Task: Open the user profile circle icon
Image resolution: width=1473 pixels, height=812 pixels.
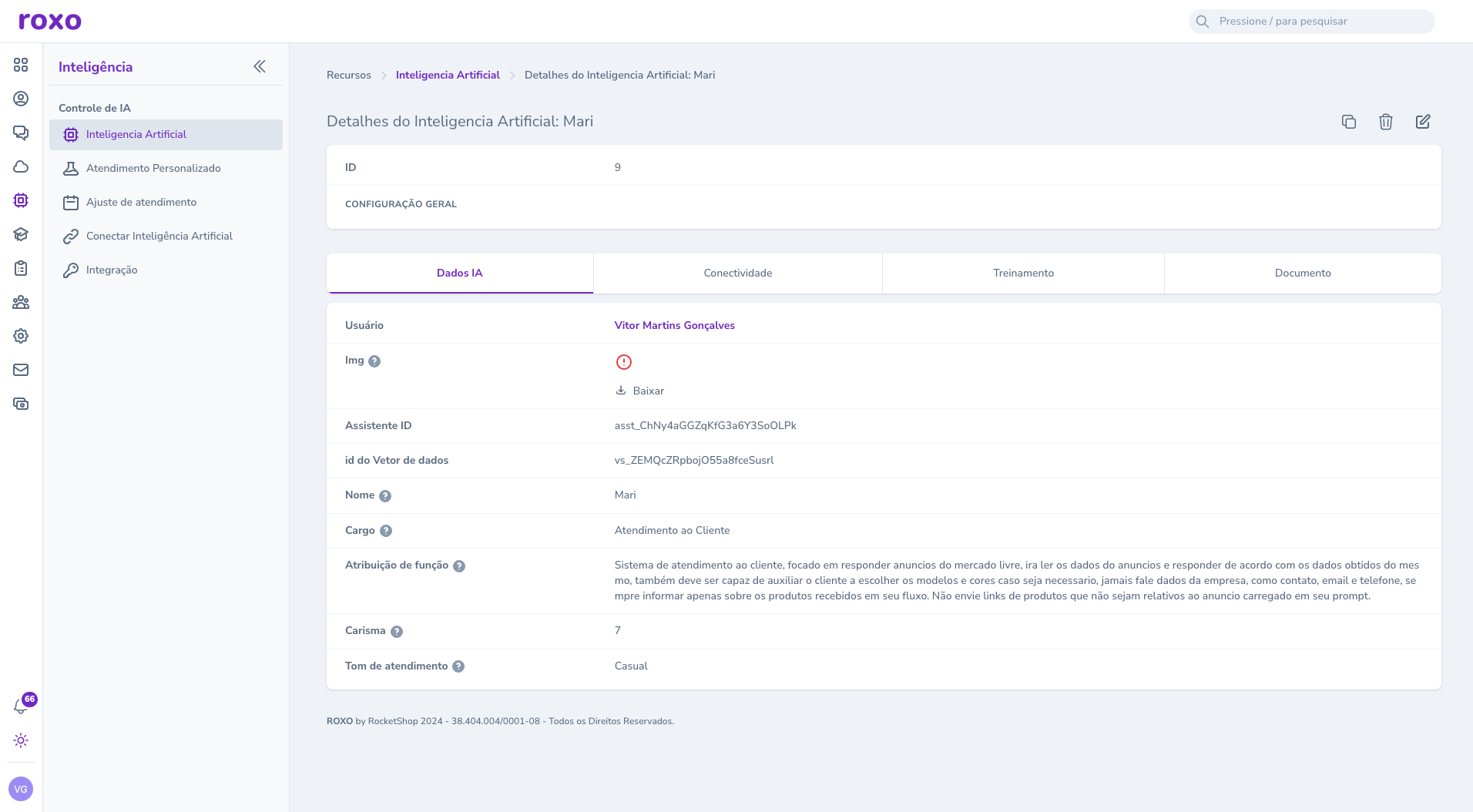Action: tap(21, 99)
